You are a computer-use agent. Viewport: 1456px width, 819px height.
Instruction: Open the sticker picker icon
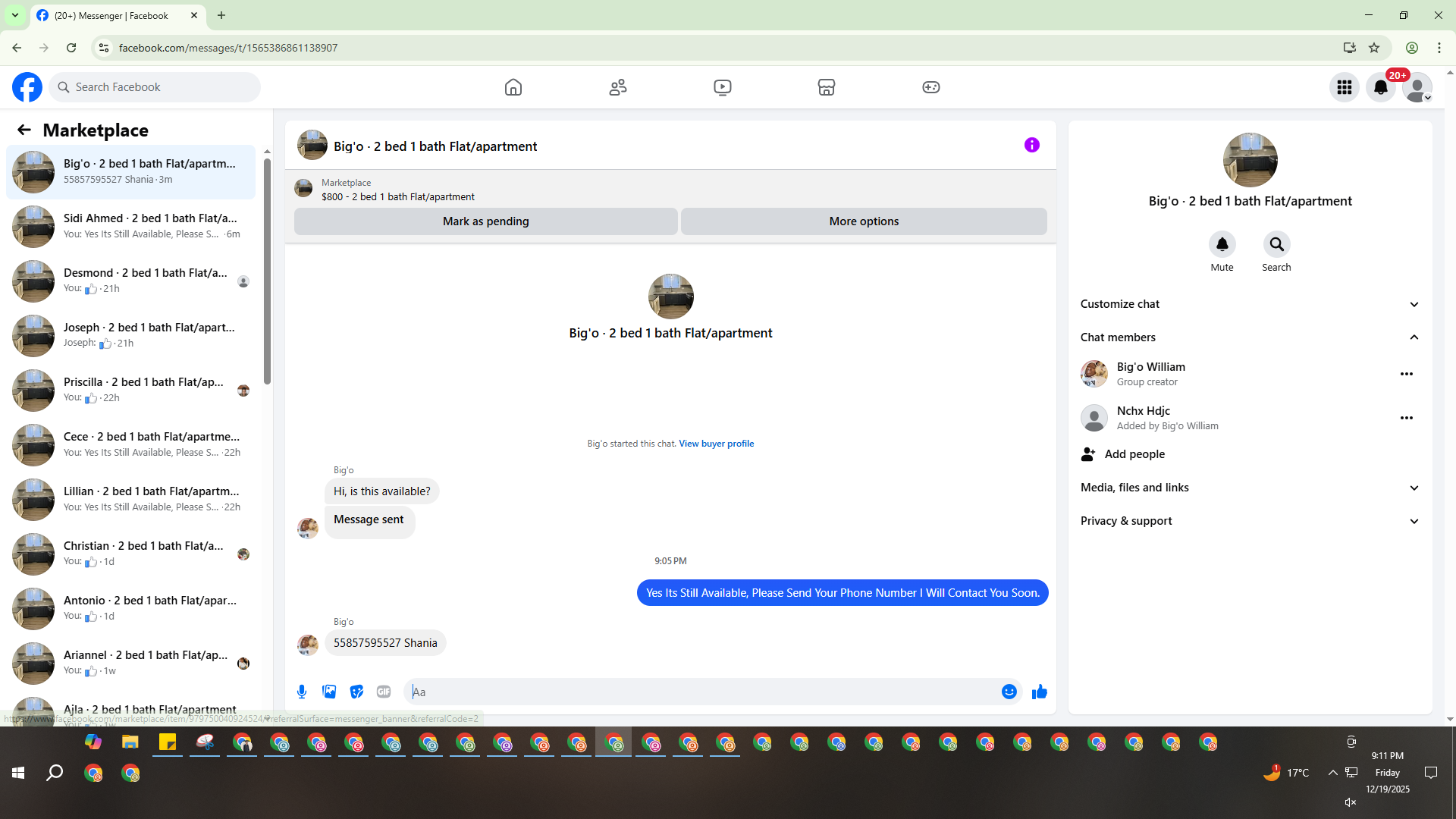[x=356, y=692]
